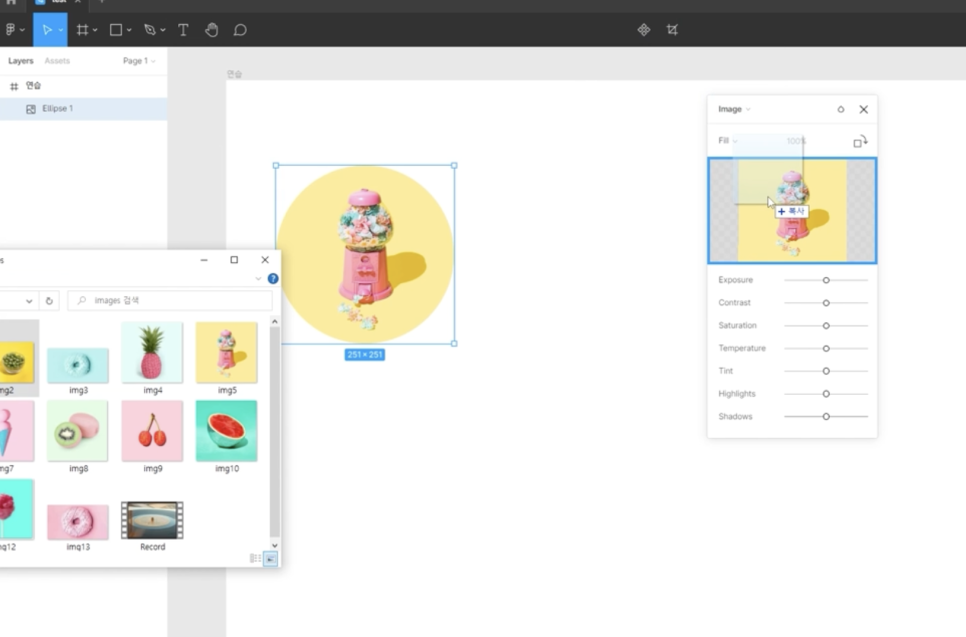Switch Explorer to large icons view
The width and height of the screenshot is (966, 637).
pyautogui.click(x=270, y=558)
